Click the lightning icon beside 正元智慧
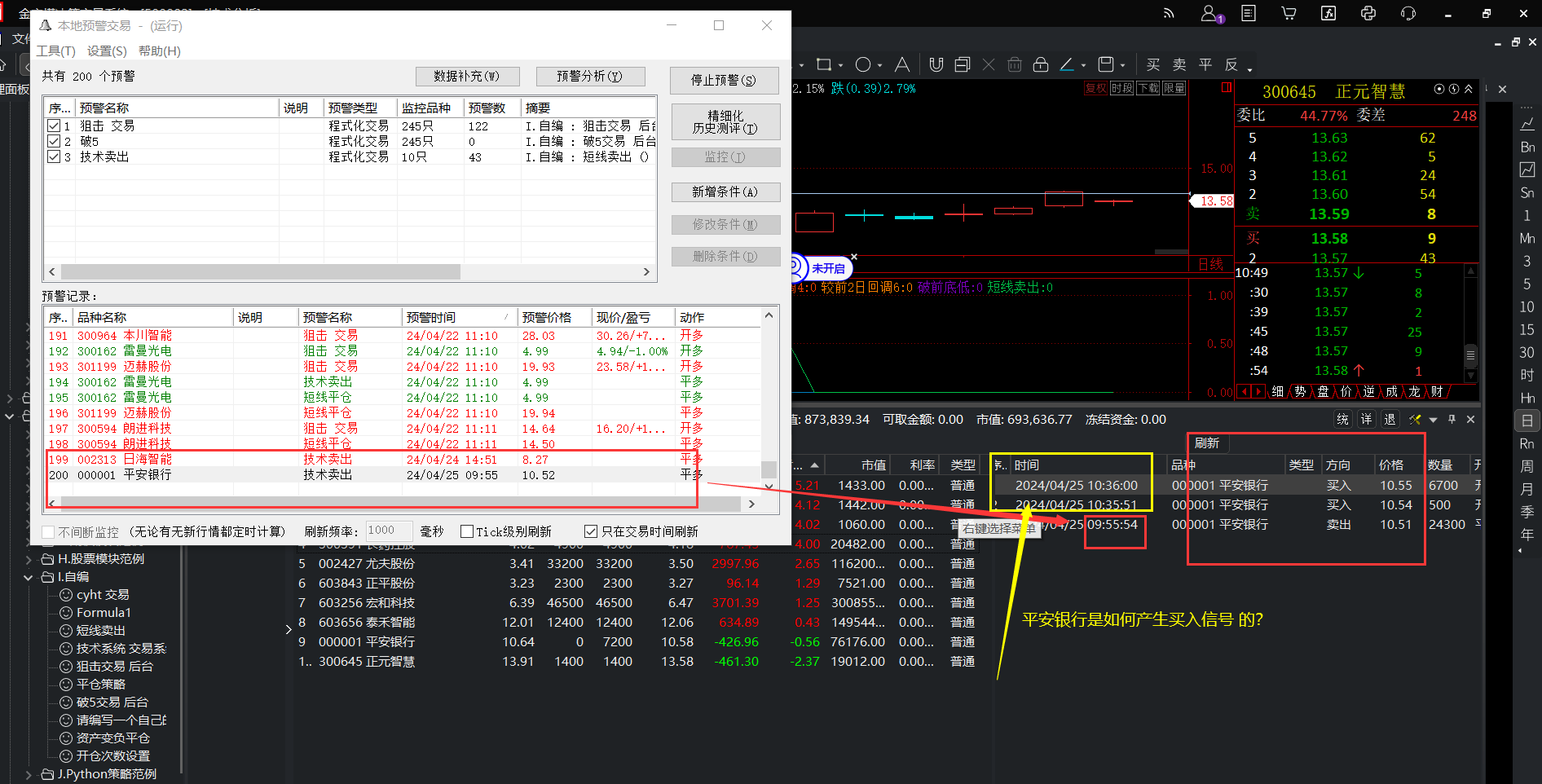 [1453, 89]
